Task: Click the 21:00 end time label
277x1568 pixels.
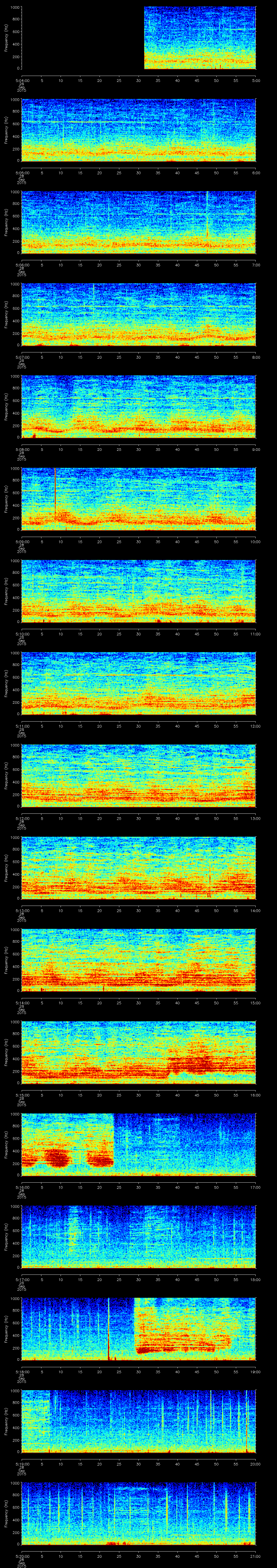Action: coord(255,1556)
